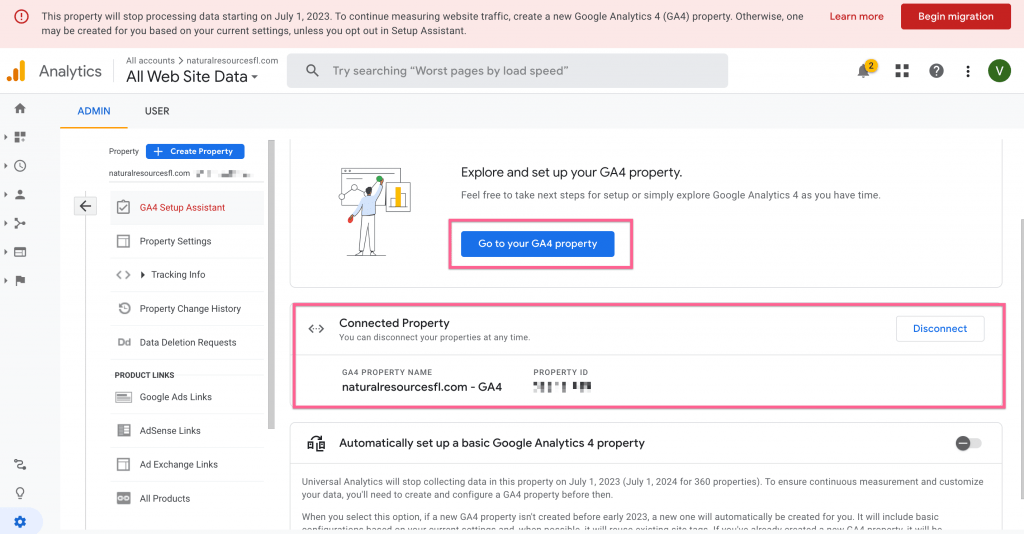Click the Data Deletion Requests Dd icon
This screenshot has height=534, width=1024.
click(123, 342)
